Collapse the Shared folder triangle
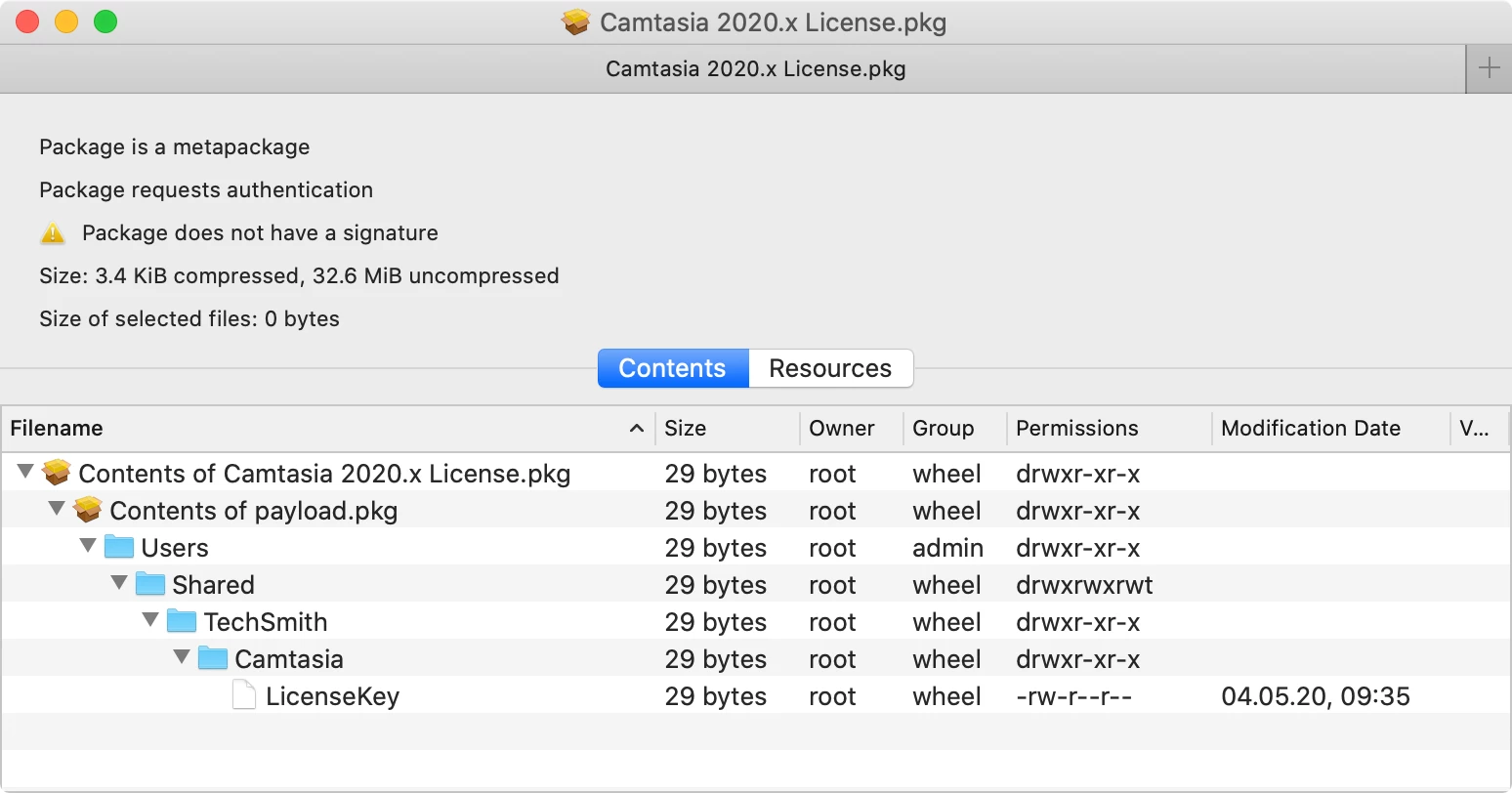Image resolution: width=1512 pixels, height=793 pixels. point(119,583)
